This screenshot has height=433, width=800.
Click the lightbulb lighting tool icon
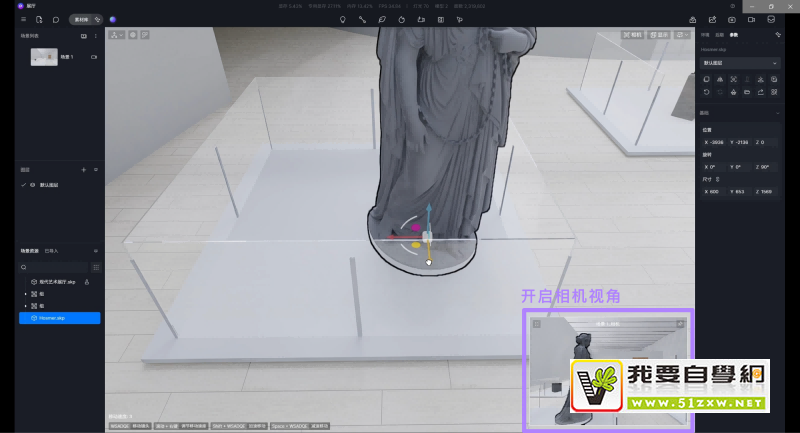click(343, 19)
